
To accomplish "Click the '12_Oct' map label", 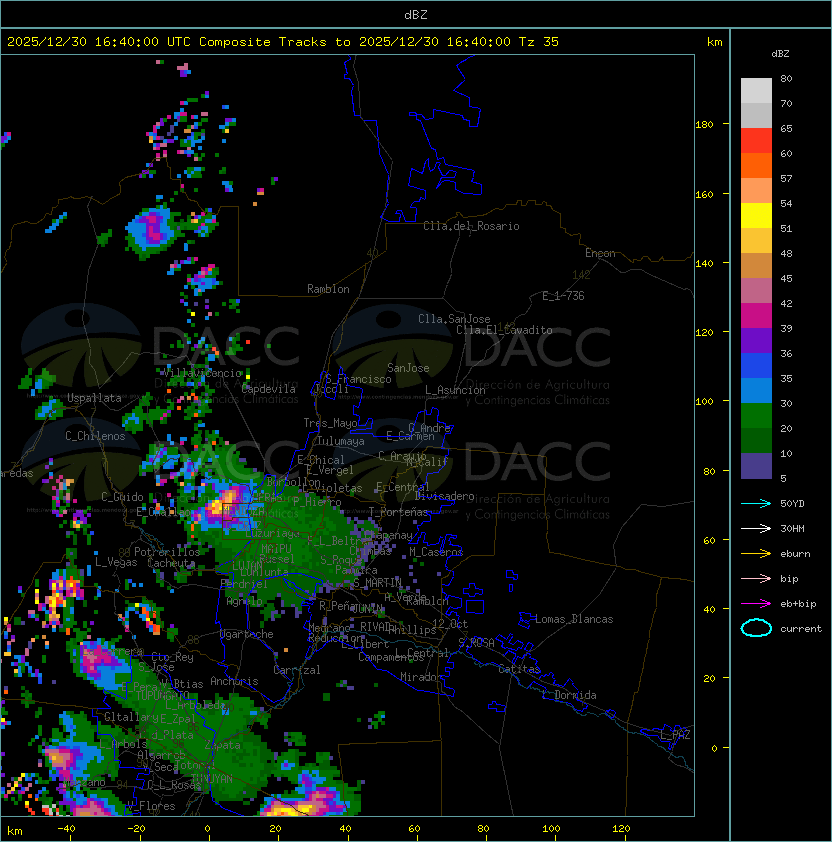I will click(x=450, y=624).
